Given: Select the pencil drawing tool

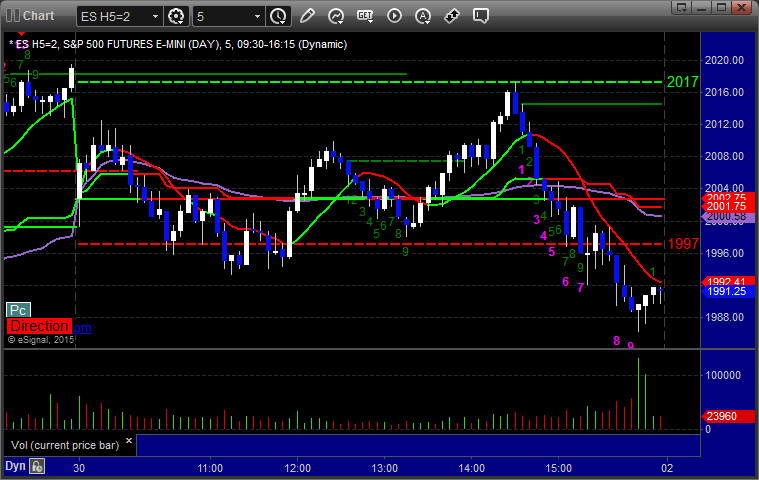Looking at the screenshot, I should [x=307, y=16].
